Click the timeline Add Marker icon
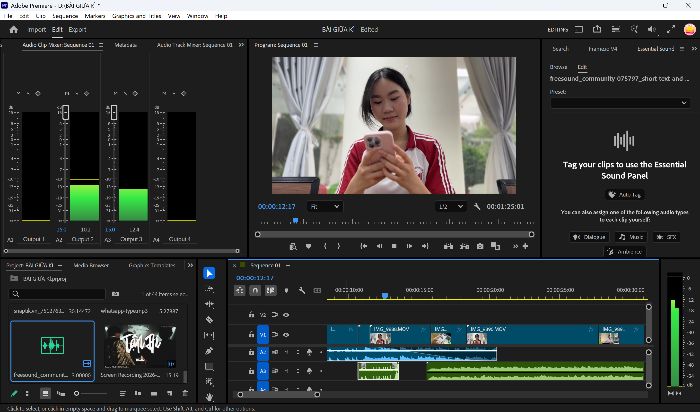This screenshot has width=700, height=412. click(x=286, y=290)
